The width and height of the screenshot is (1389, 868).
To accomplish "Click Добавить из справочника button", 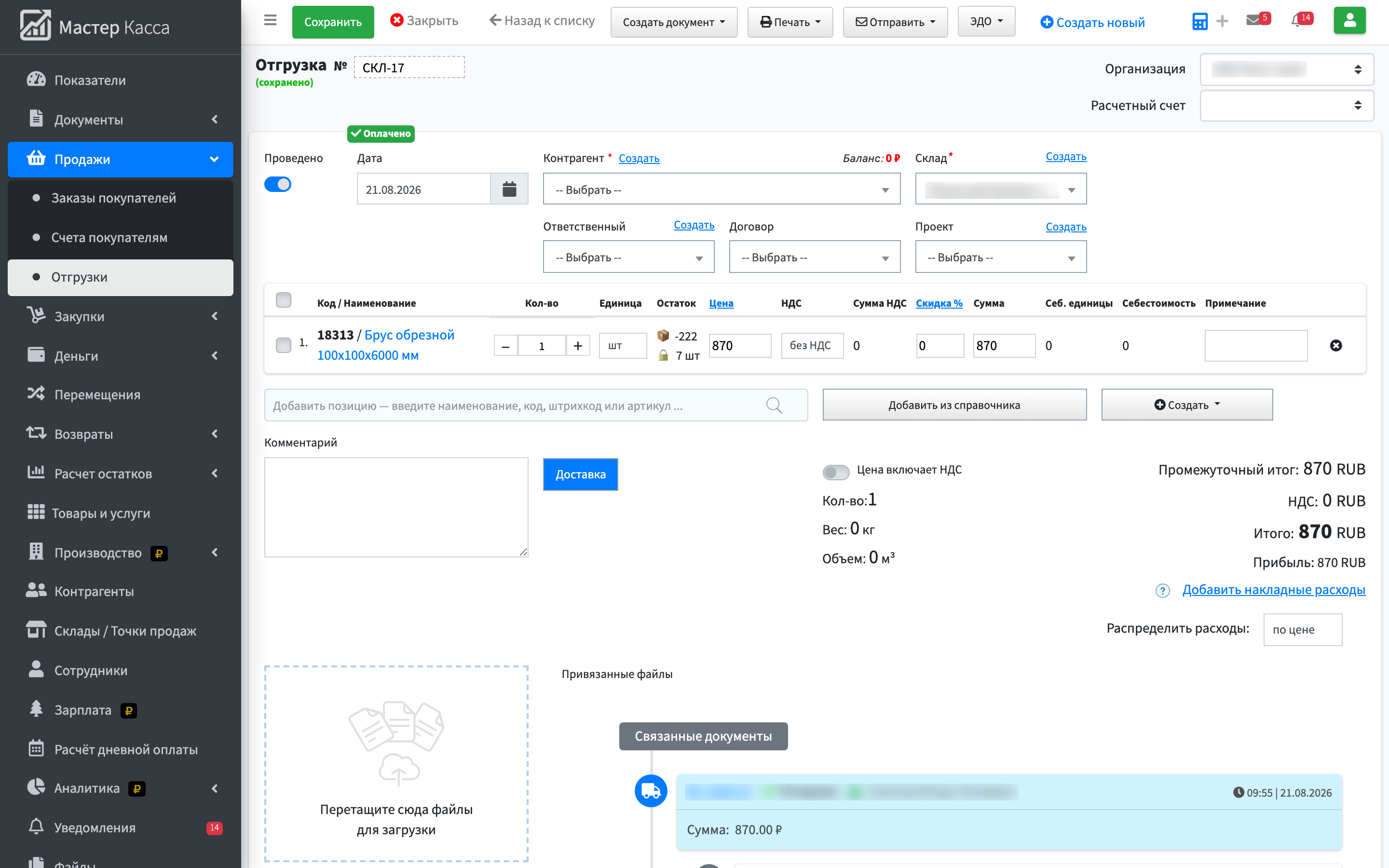I will pyautogui.click(x=954, y=405).
